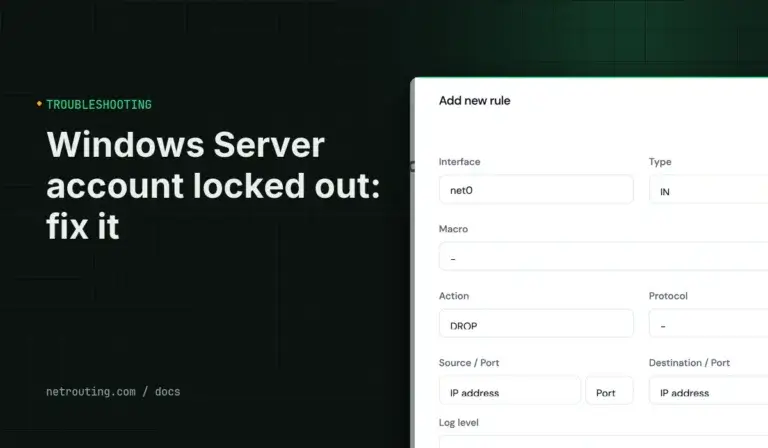768x448 pixels.
Task: Expand the Macro dropdown
Action: pos(603,256)
